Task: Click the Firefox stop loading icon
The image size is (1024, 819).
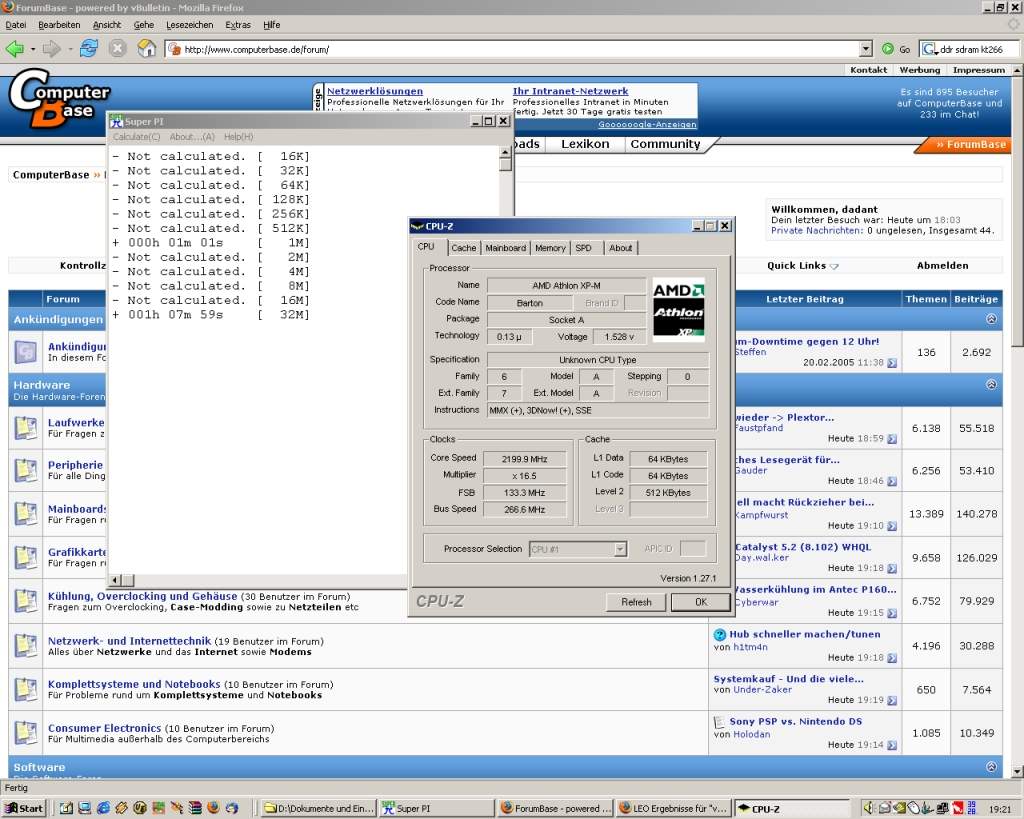Action: (x=118, y=48)
